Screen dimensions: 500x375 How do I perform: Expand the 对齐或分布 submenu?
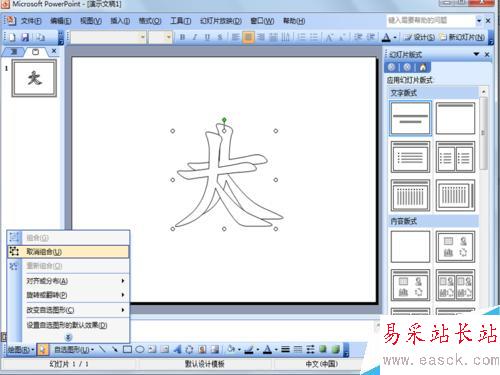point(77,281)
